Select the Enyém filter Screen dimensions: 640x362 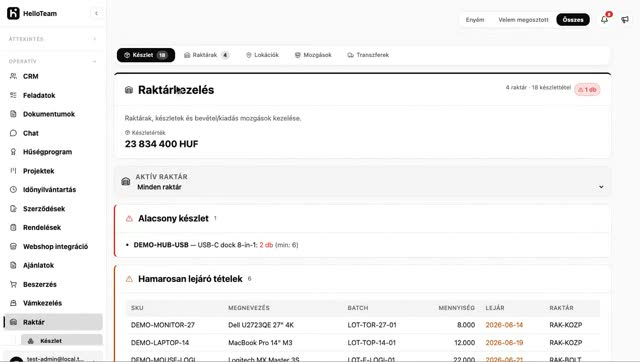point(475,20)
